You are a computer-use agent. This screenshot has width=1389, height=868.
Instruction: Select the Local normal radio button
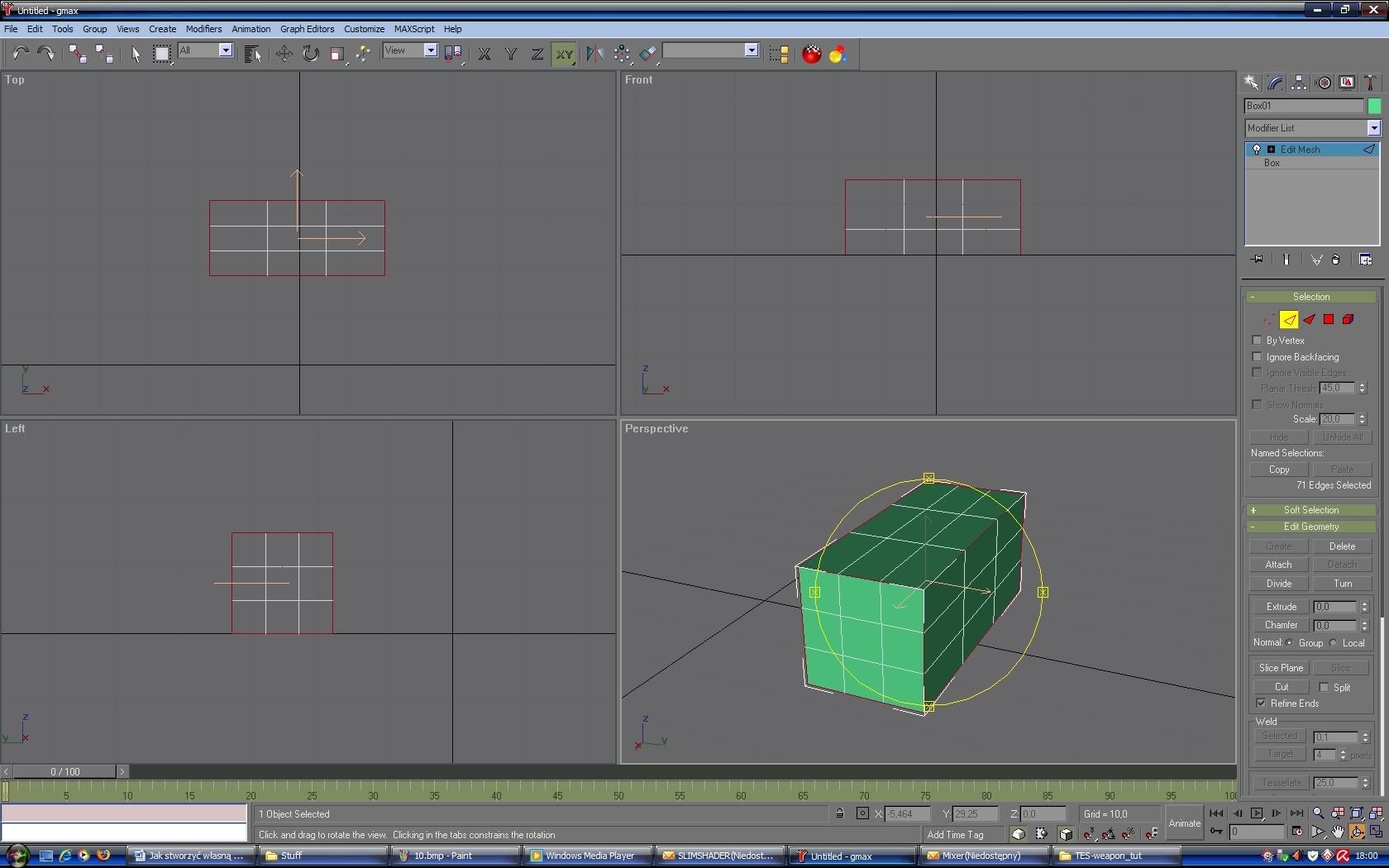click(x=1333, y=642)
